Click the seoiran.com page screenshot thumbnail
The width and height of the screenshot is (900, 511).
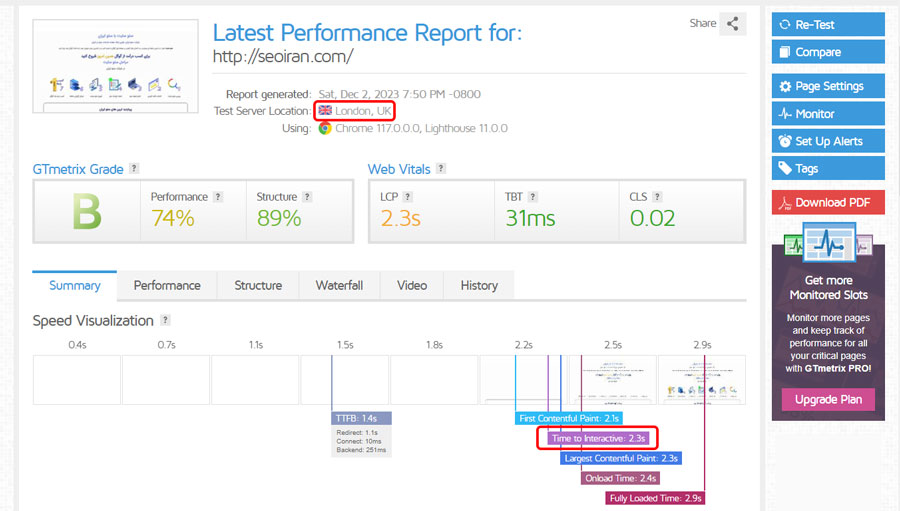(115, 66)
